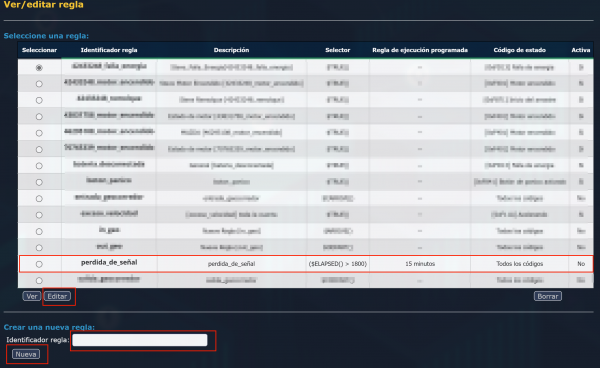
Task: Click the Nueva button
Action: coord(26,354)
